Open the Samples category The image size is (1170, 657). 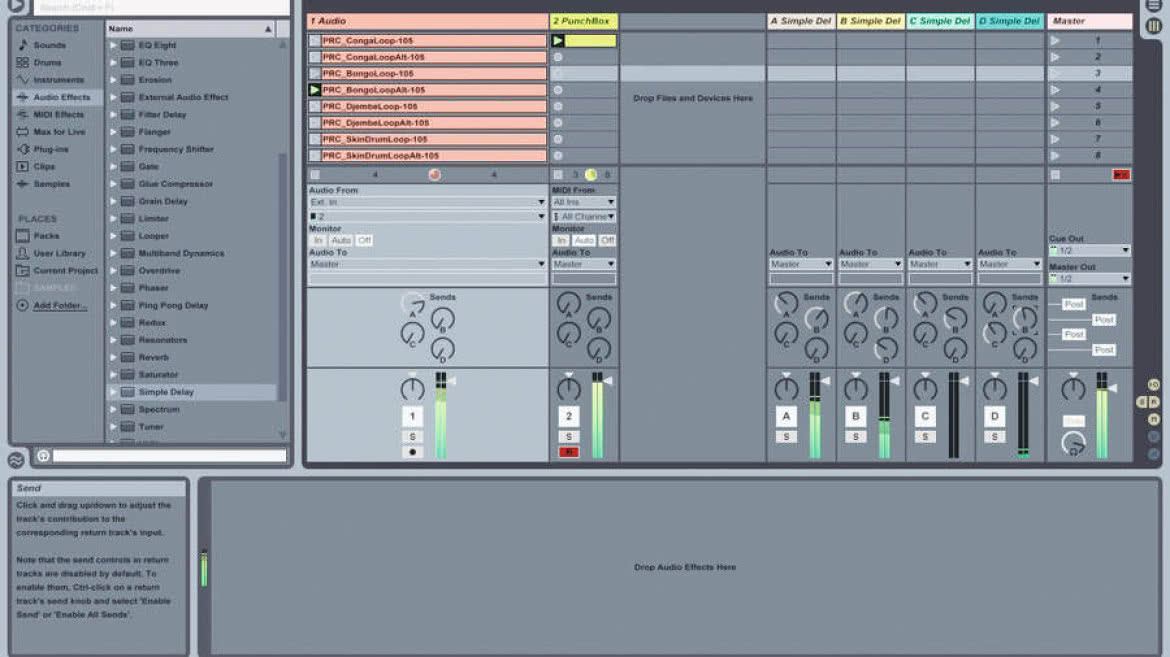click(51, 184)
